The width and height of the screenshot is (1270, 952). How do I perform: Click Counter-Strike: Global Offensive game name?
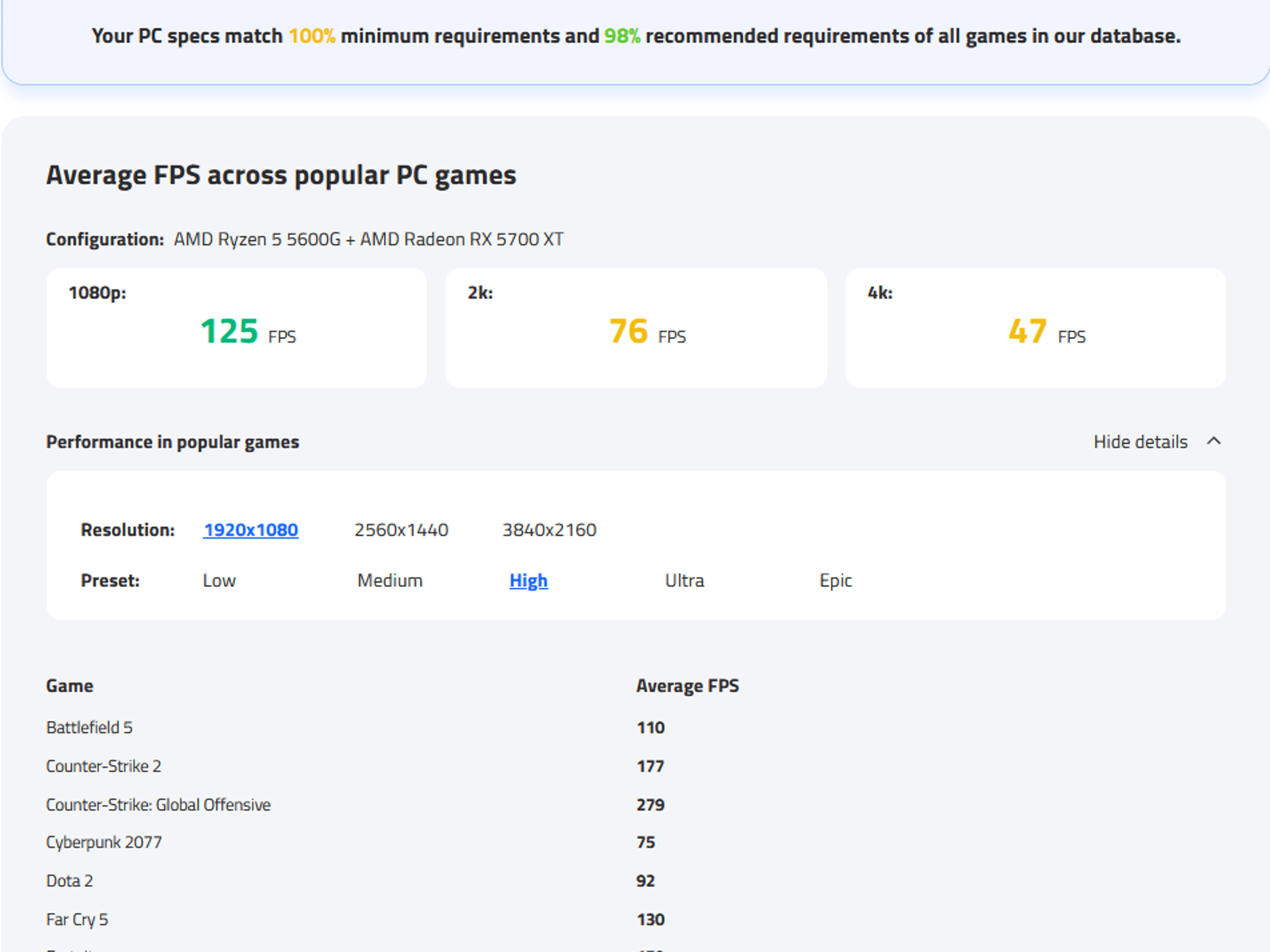158,805
